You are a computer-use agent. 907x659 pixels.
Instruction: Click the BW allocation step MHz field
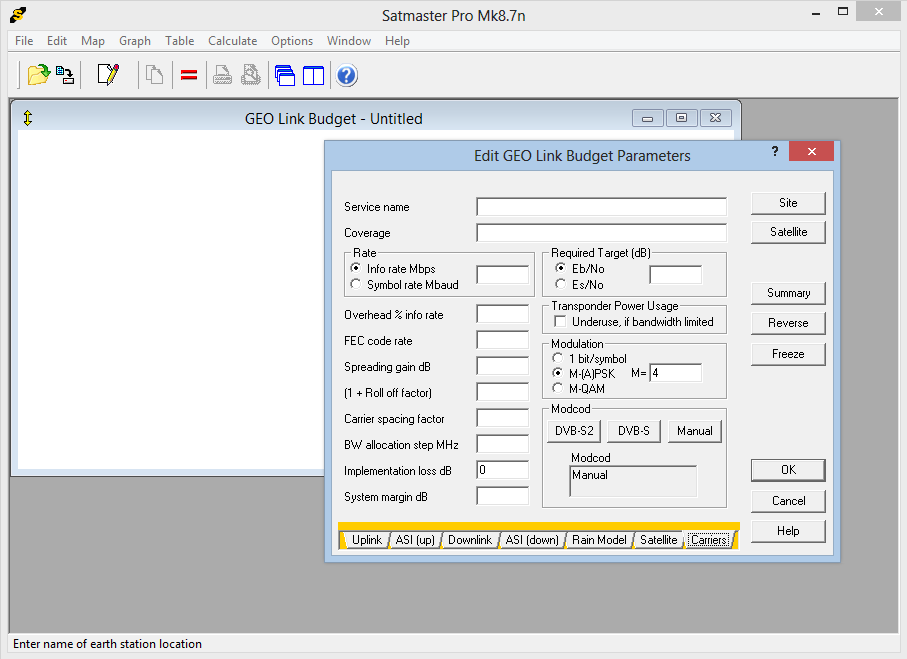pyautogui.click(x=503, y=444)
